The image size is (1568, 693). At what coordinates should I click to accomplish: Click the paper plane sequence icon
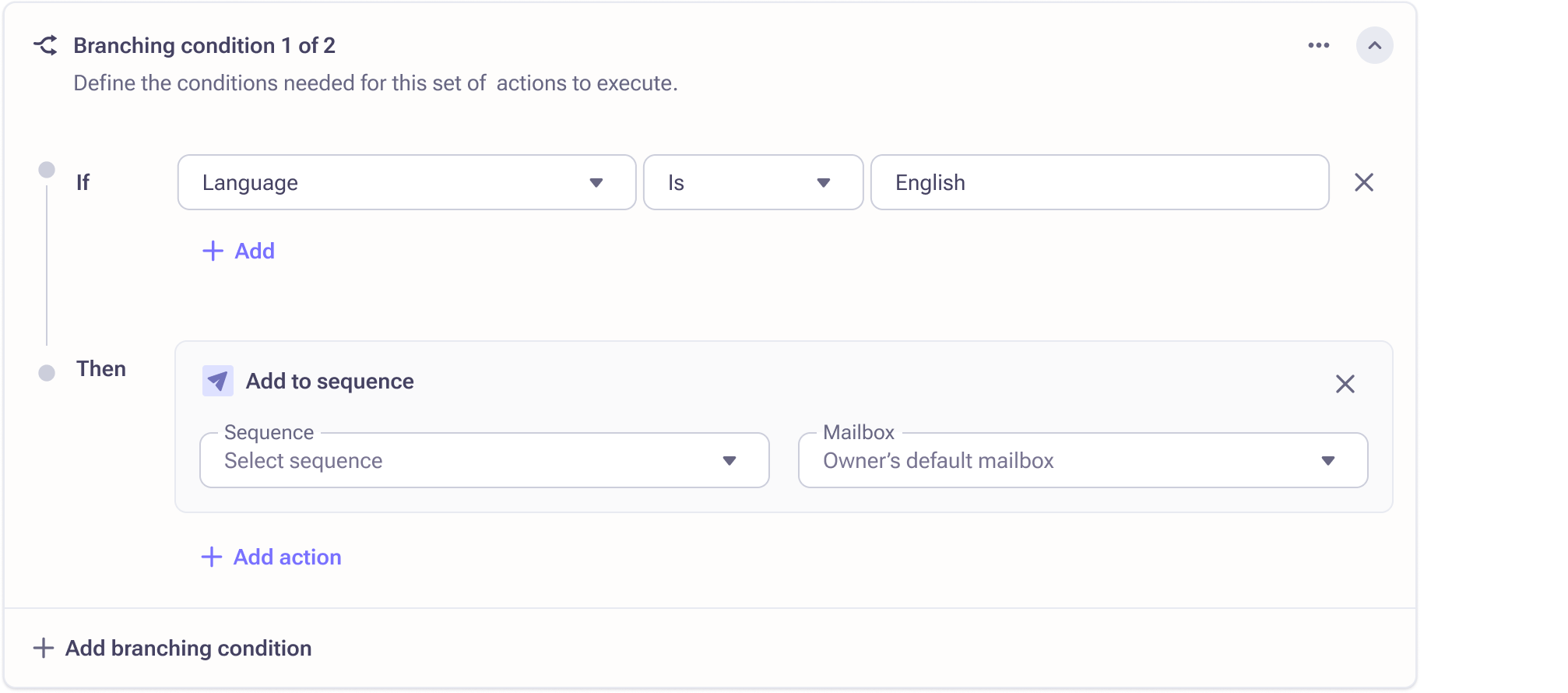[x=217, y=382]
